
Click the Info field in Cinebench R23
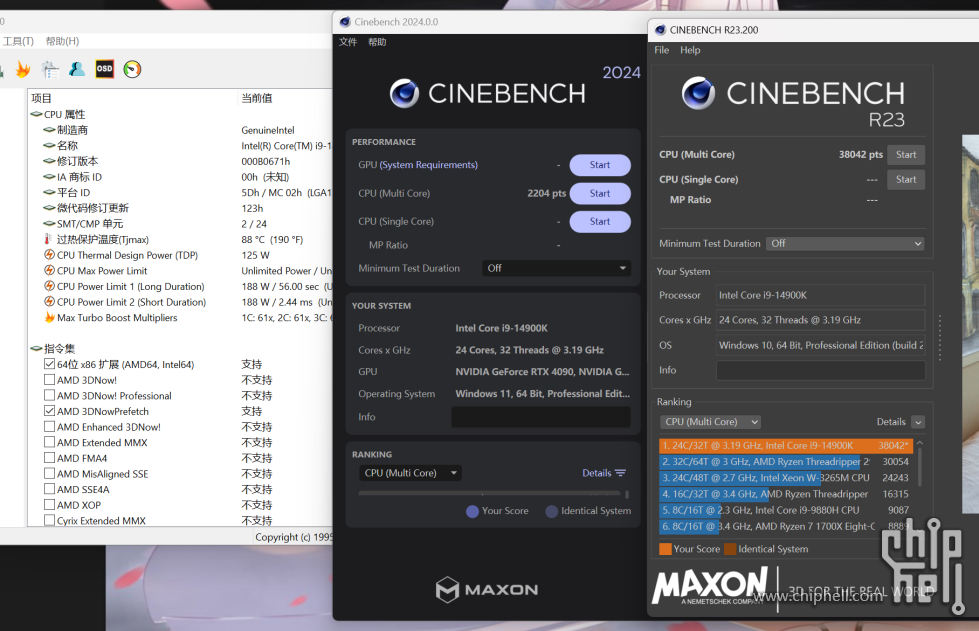click(820, 370)
